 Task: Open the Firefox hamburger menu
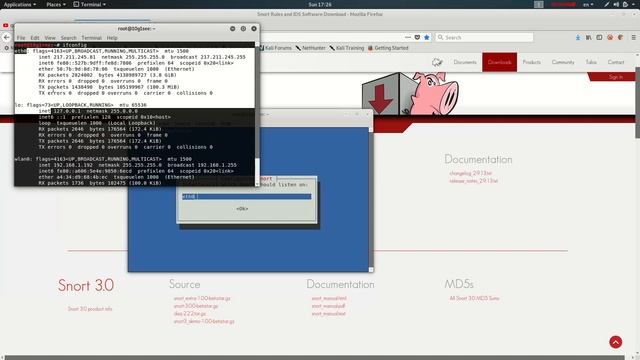633,37
